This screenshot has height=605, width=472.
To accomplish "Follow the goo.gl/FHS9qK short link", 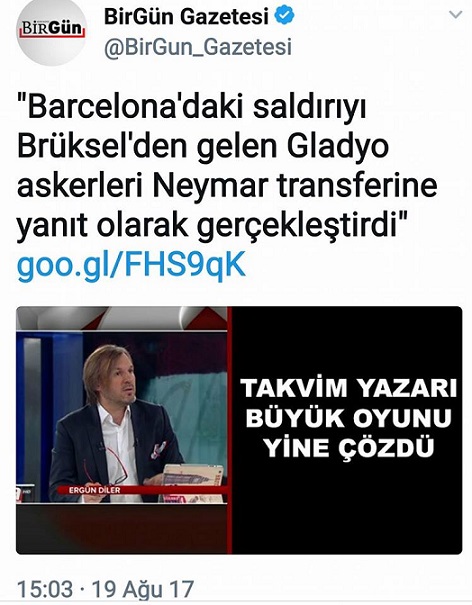I will tap(131, 265).
